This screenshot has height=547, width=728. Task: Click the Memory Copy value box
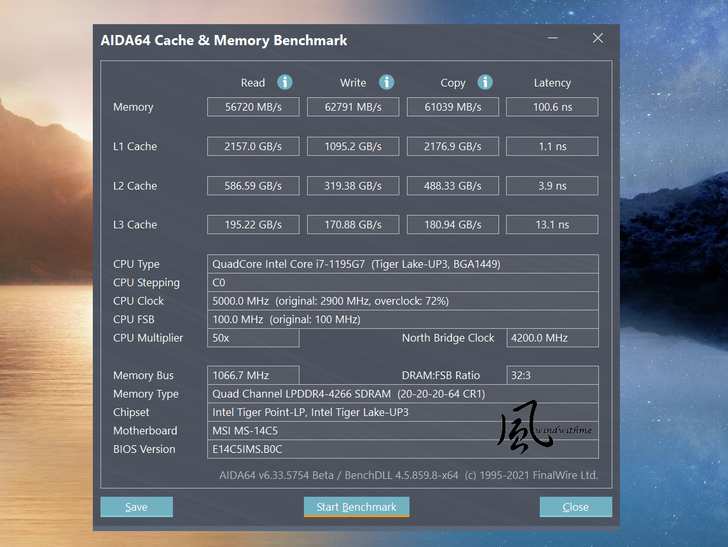point(452,107)
